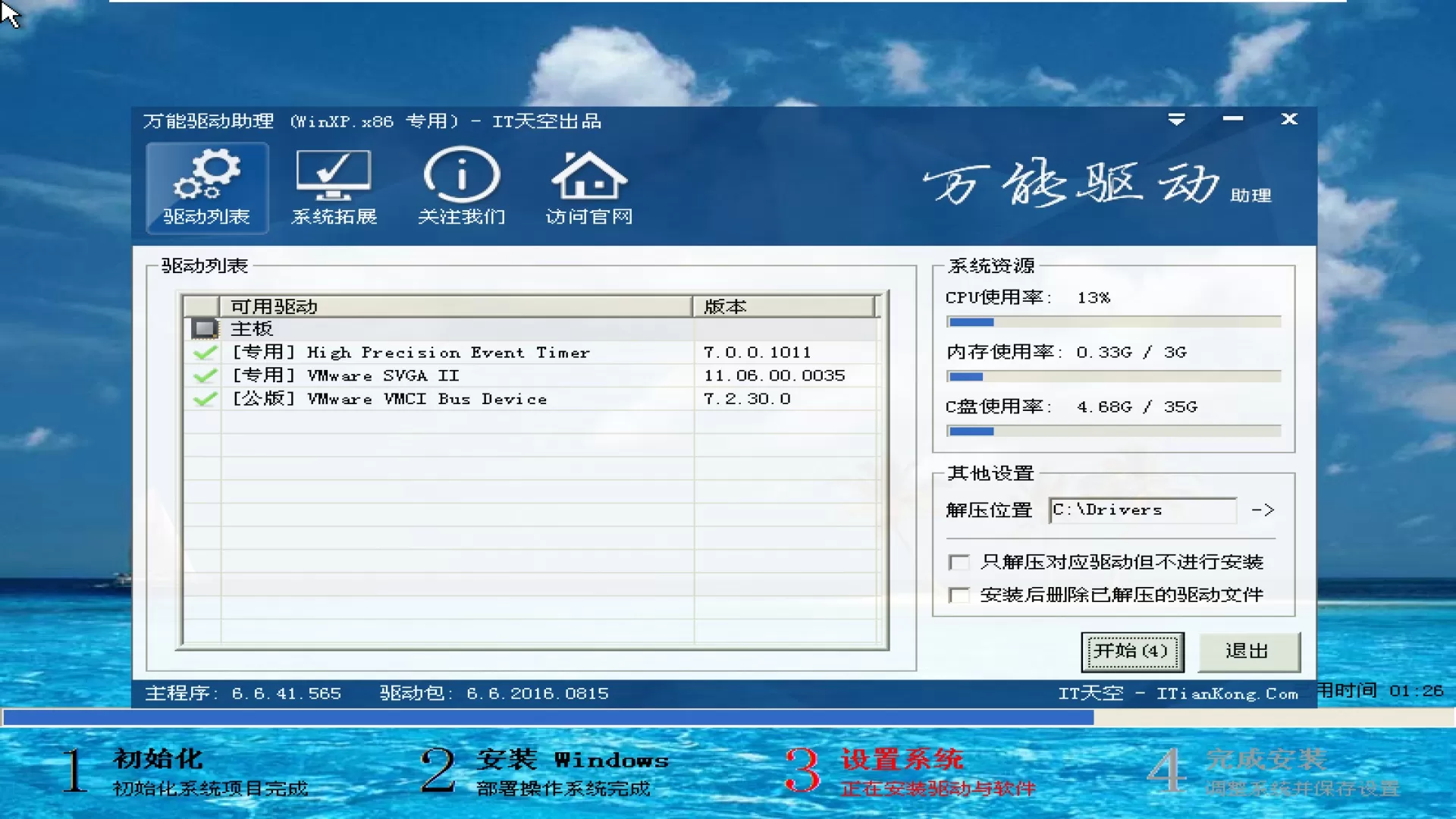Enable the 只解压对应驱动但不进行安装 checkbox
The image size is (1456, 819).
959,561
